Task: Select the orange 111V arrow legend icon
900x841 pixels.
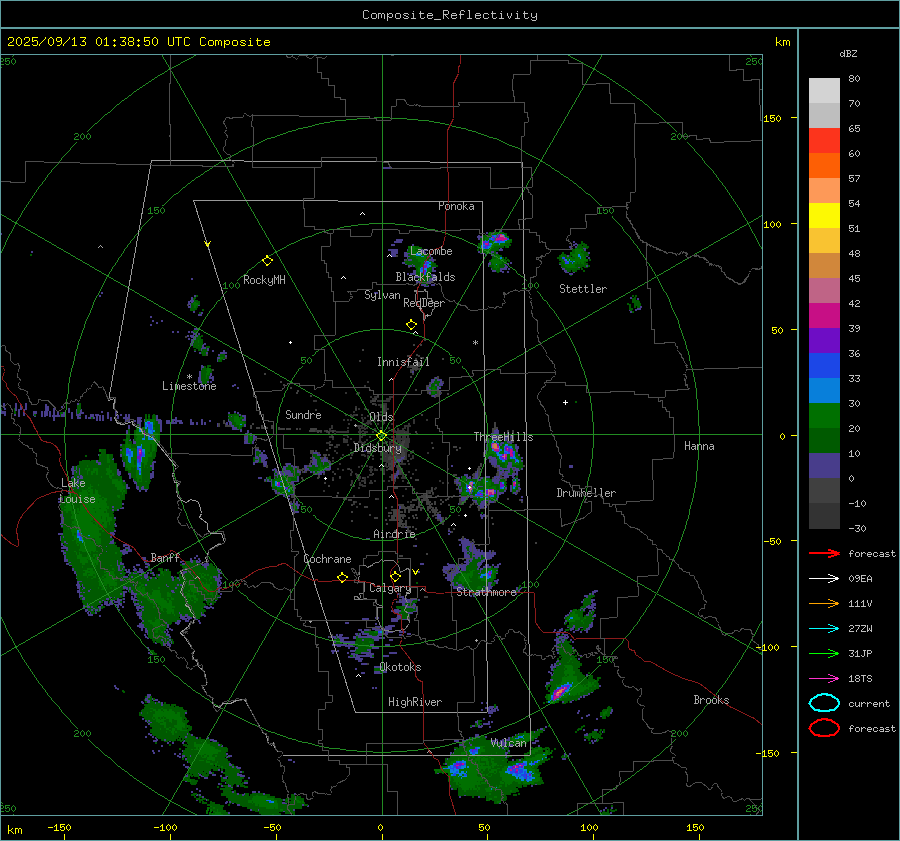Action: [824, 603]
